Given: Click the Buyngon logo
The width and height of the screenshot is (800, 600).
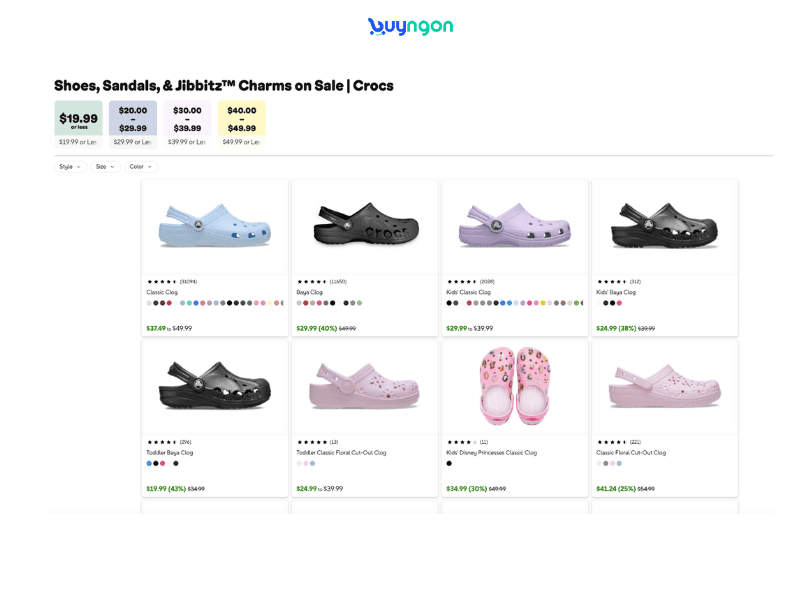Looking at the screenshot, I should point(411,25).
